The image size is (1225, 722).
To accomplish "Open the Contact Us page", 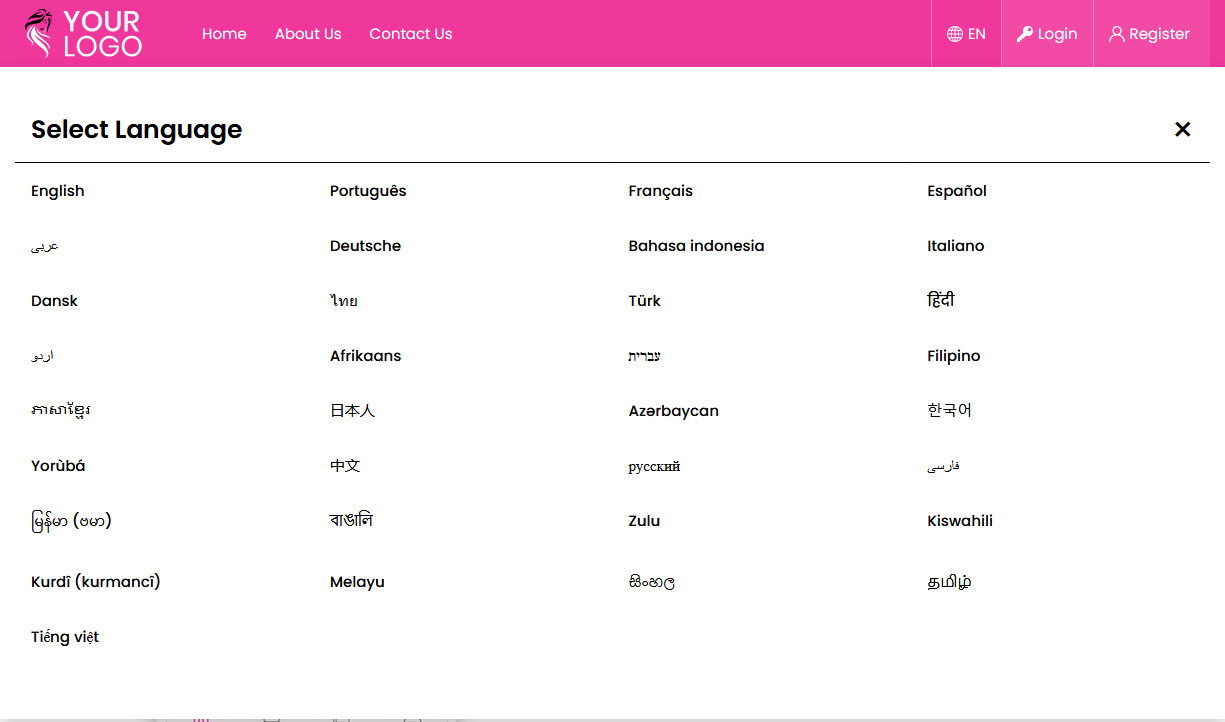I will click(411, 34).
